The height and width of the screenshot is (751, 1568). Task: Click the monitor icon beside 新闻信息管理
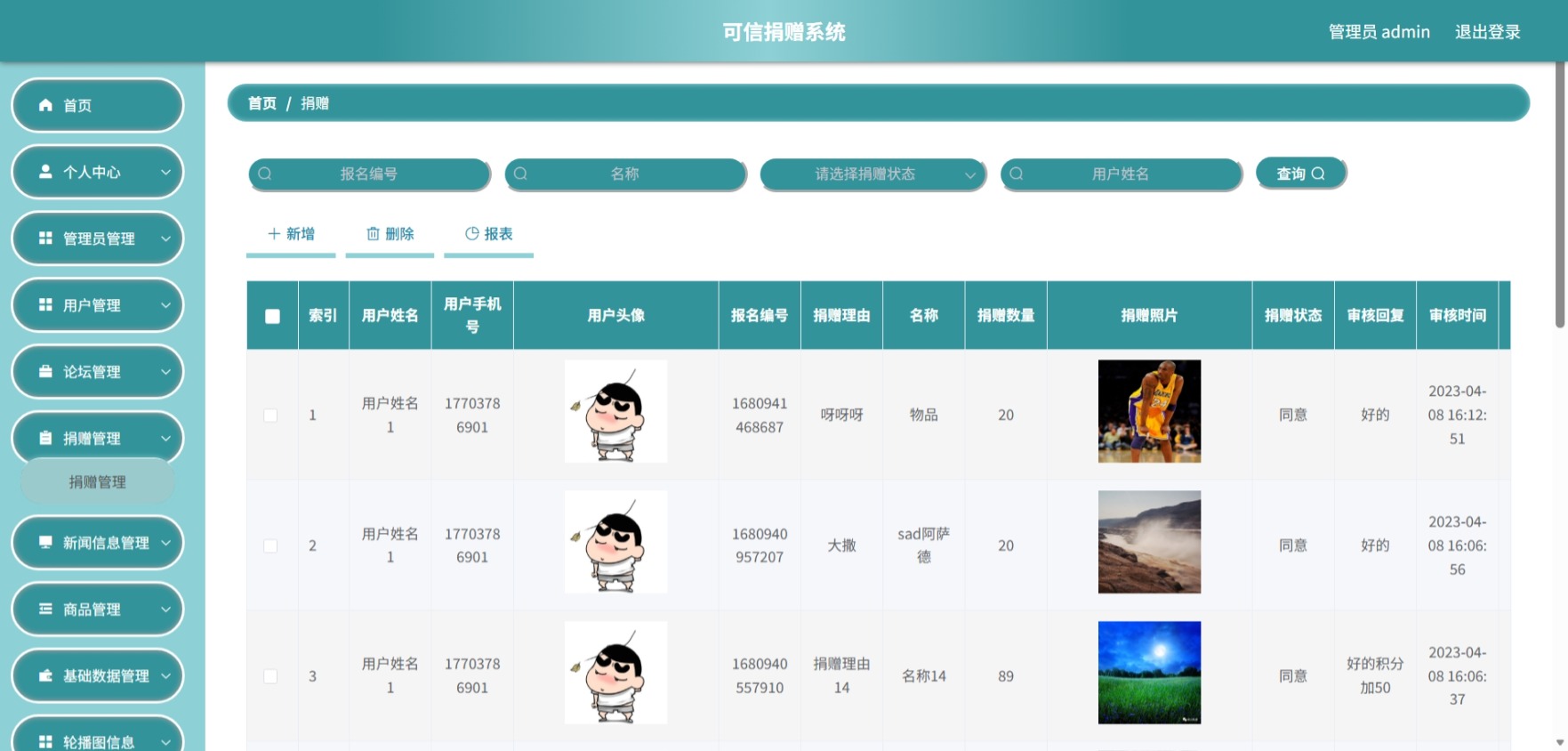(x=45, y=543)
